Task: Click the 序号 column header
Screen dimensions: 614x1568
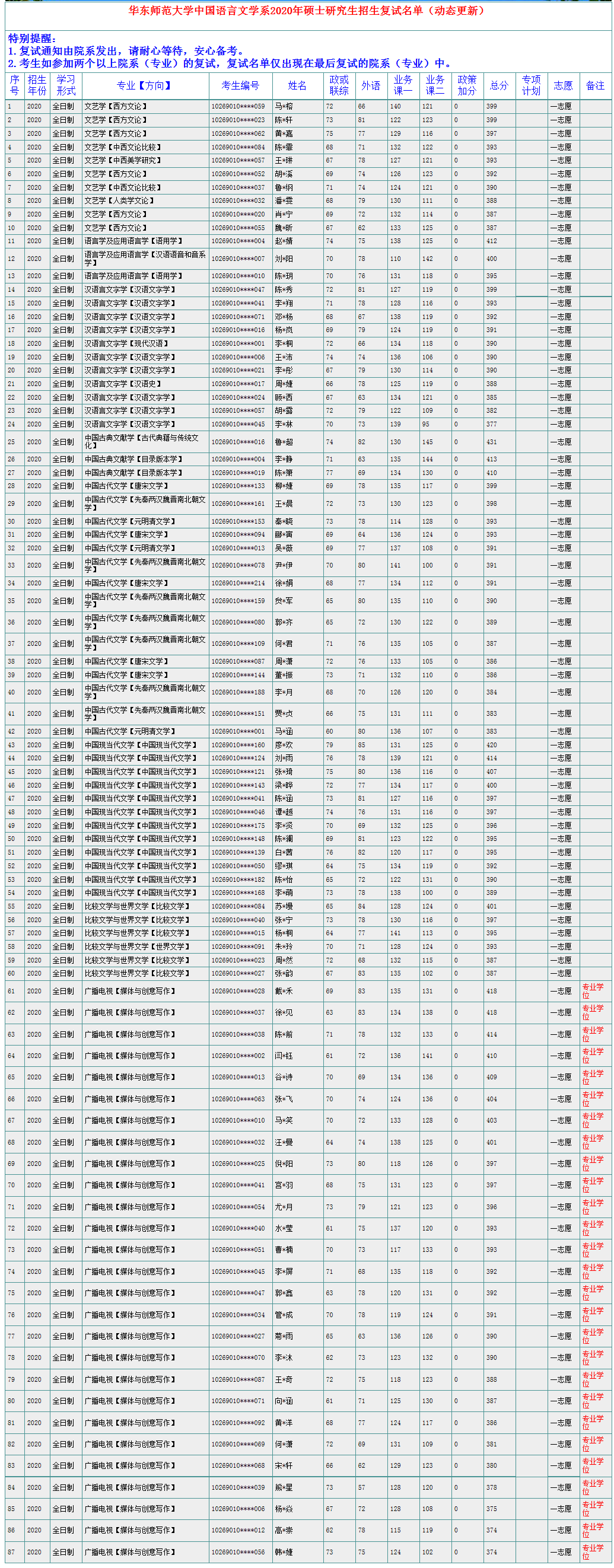Action: pyautogui.click(x=15, y=85)
